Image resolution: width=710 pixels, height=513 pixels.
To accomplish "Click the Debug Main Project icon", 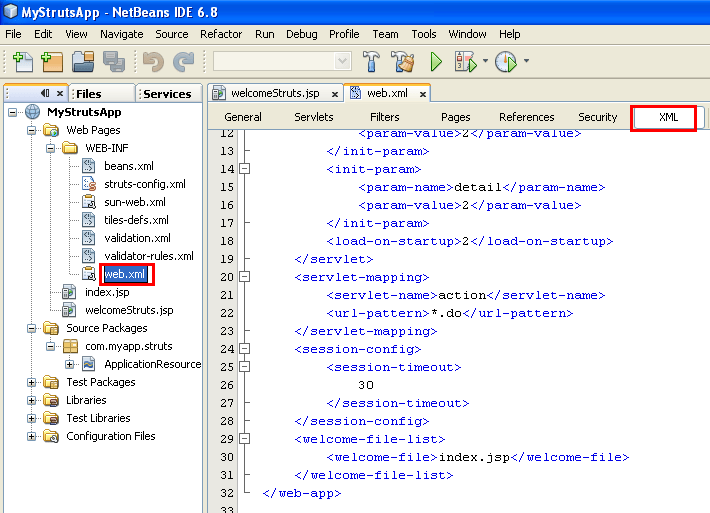I will click(465, 62).
